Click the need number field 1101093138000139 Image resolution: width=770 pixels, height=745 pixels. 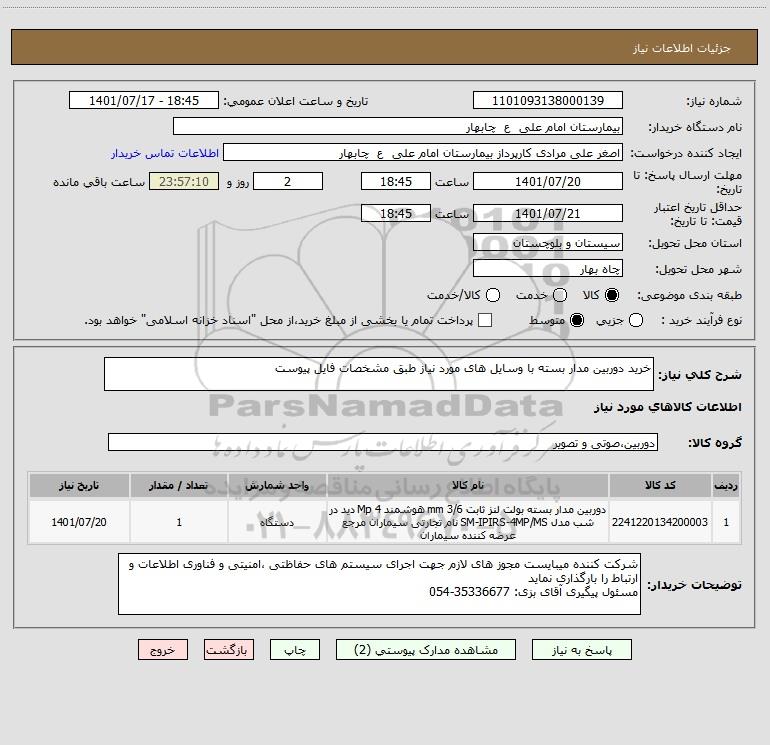click(548, 101)
